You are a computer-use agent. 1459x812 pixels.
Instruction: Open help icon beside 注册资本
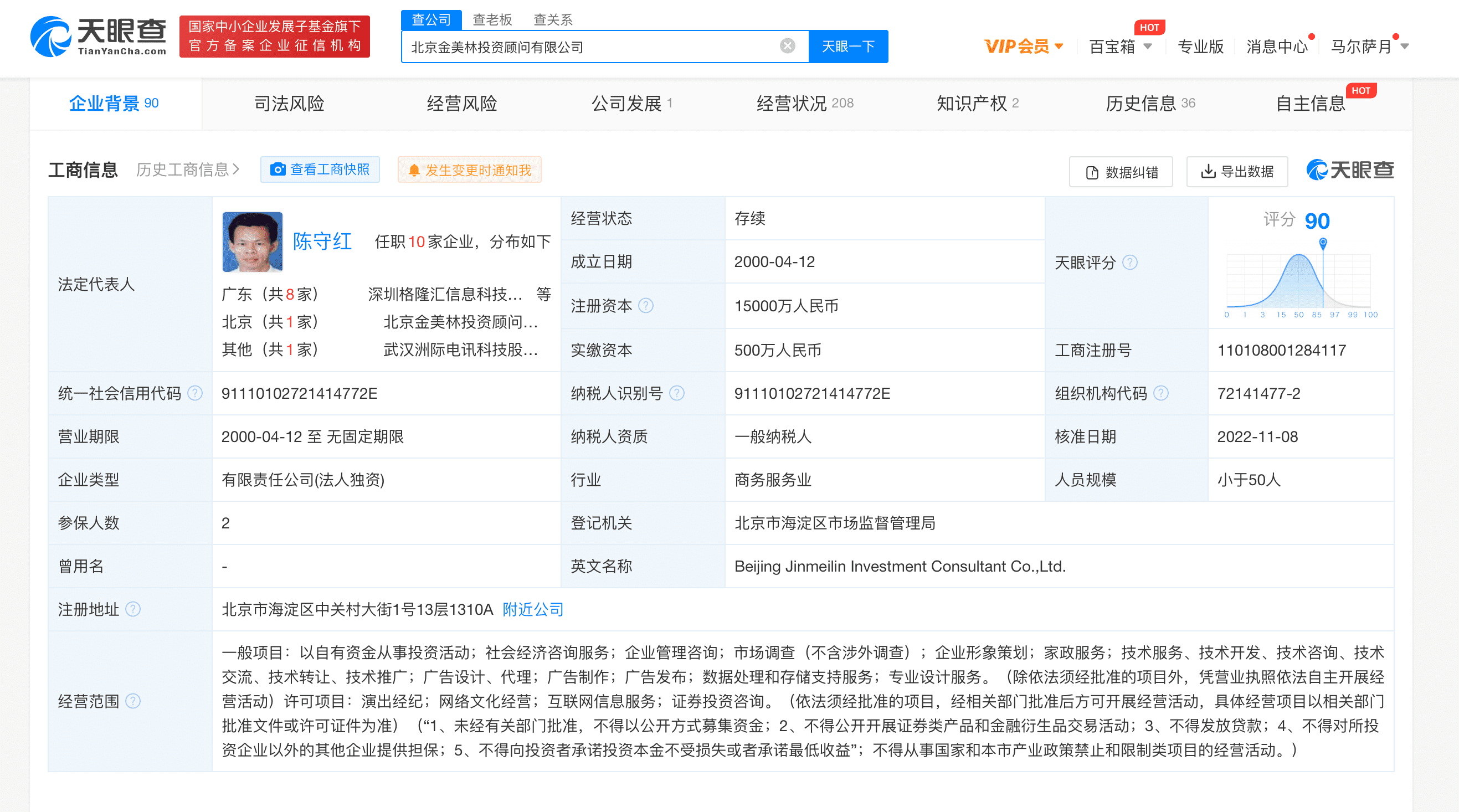click(646, 306)
